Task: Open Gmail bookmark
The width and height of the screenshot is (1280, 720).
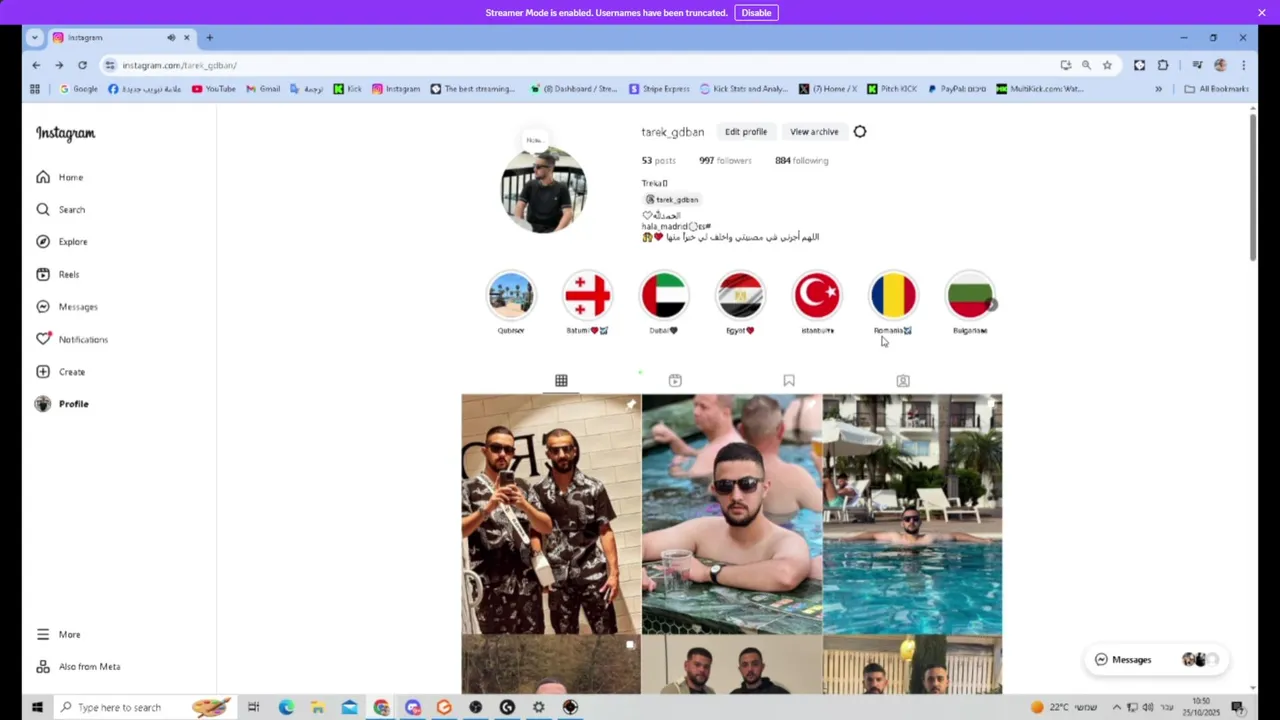Action: click(263, 89)
